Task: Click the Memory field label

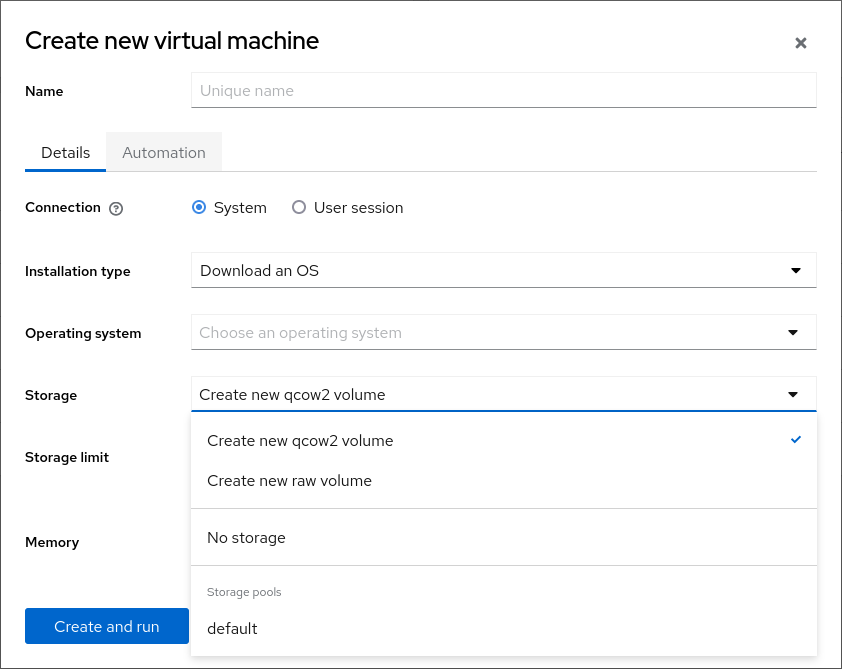Action: click(52, 542)
